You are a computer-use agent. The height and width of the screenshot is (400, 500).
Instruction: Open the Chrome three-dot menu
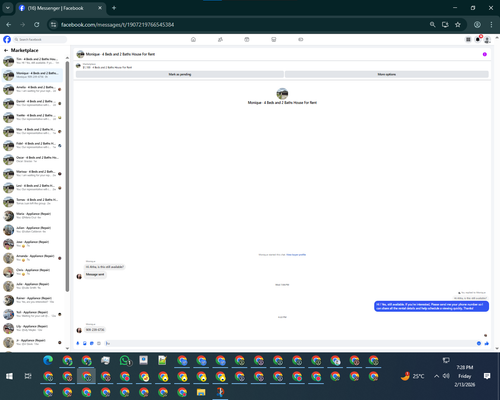coord(491,25)
